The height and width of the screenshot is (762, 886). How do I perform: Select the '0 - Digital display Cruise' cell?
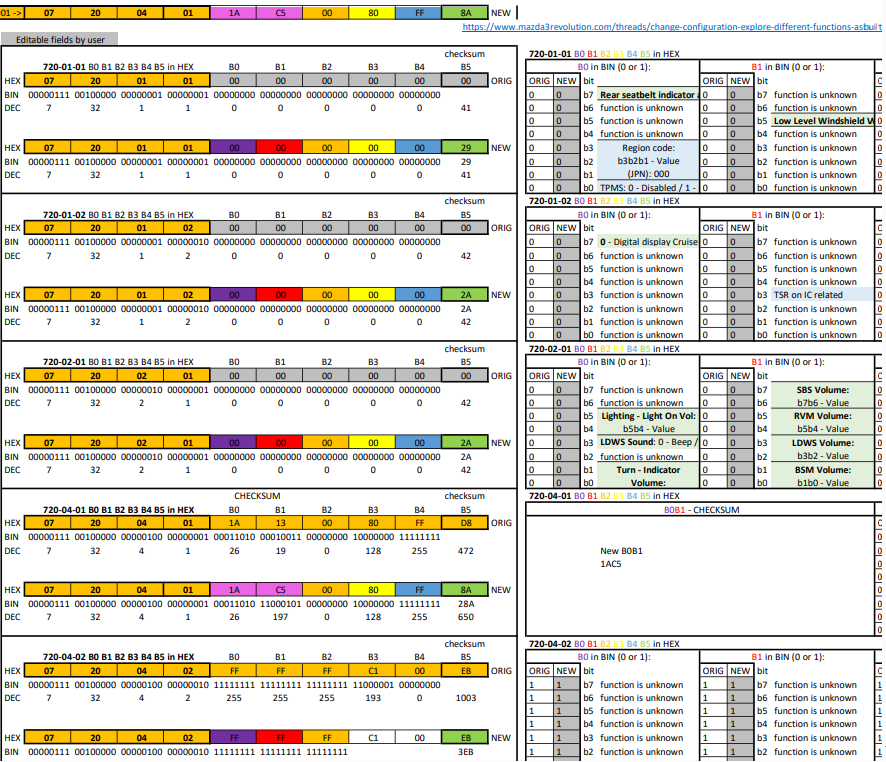click(x=648, y=242)
